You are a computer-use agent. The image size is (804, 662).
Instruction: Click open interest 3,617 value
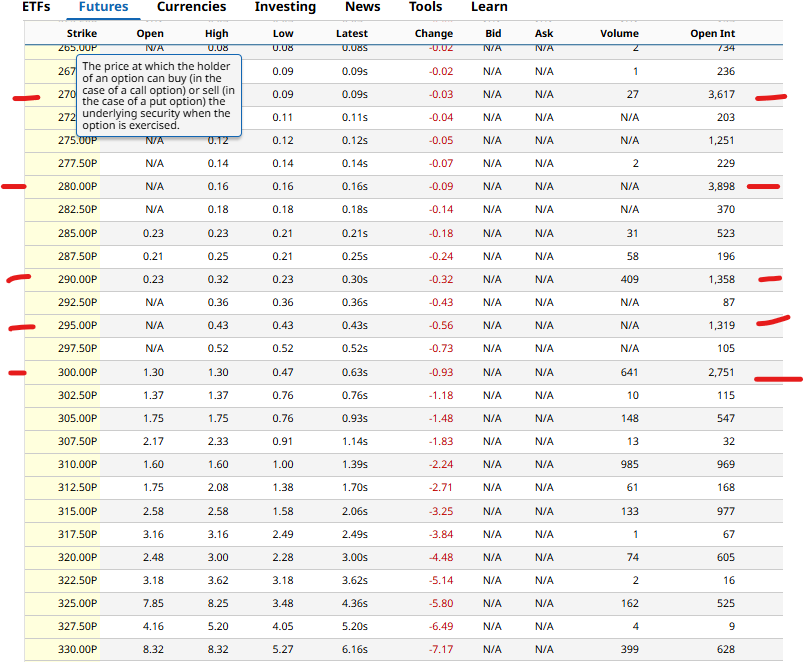pyautogui.click(x=721, y=94)
